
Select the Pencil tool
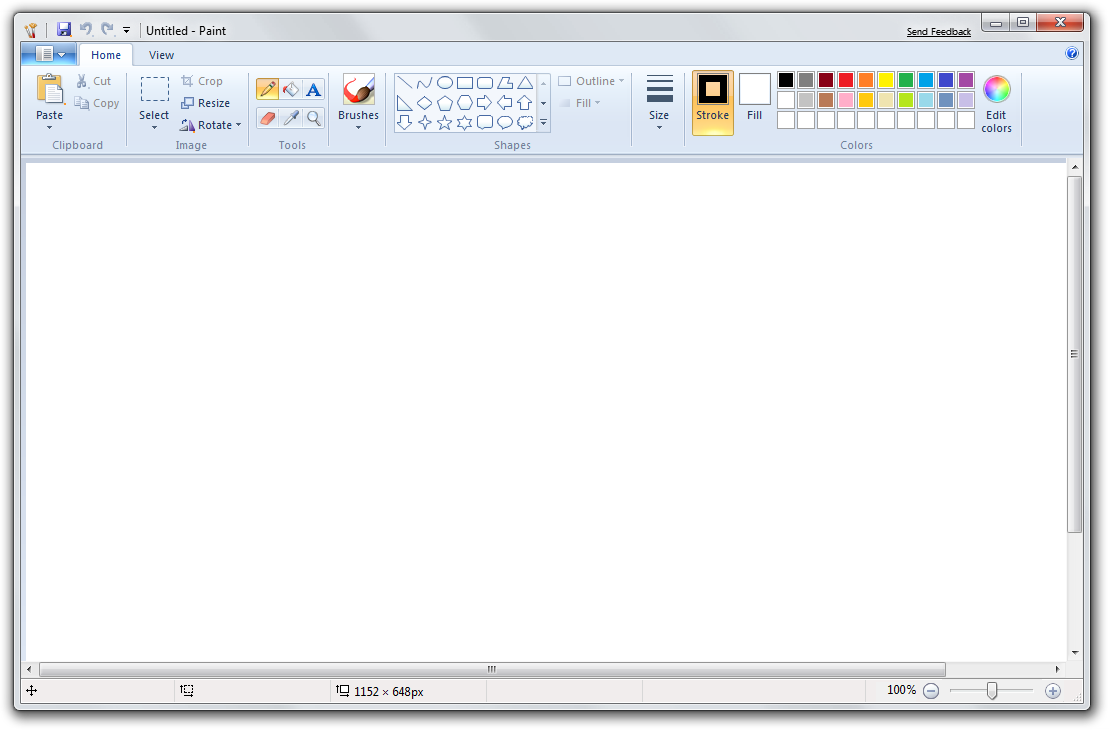267,89
